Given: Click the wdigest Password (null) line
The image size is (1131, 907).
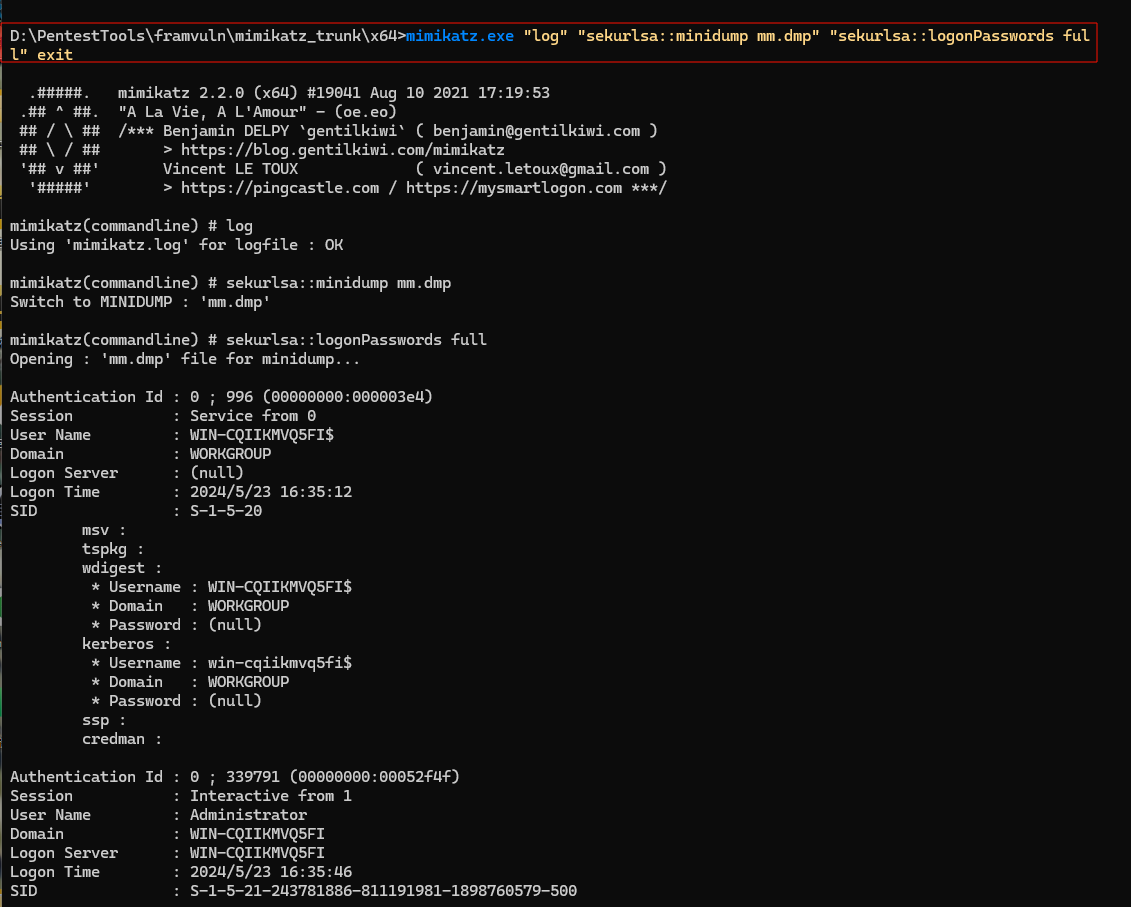Looking at the screenshot, I should [176, 625].
